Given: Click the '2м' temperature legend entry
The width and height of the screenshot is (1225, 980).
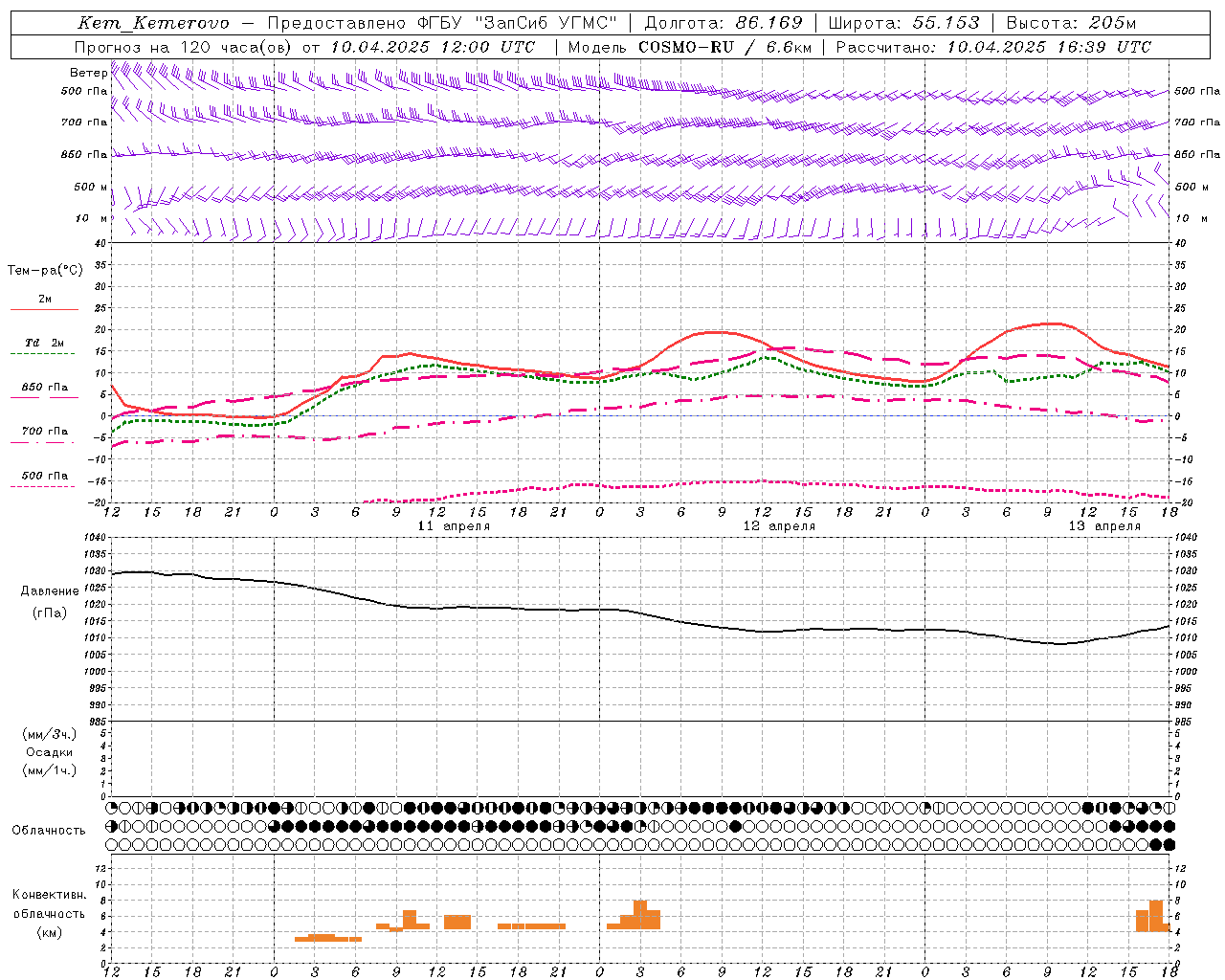Looking at the screenshot, I should pos(45,299).
